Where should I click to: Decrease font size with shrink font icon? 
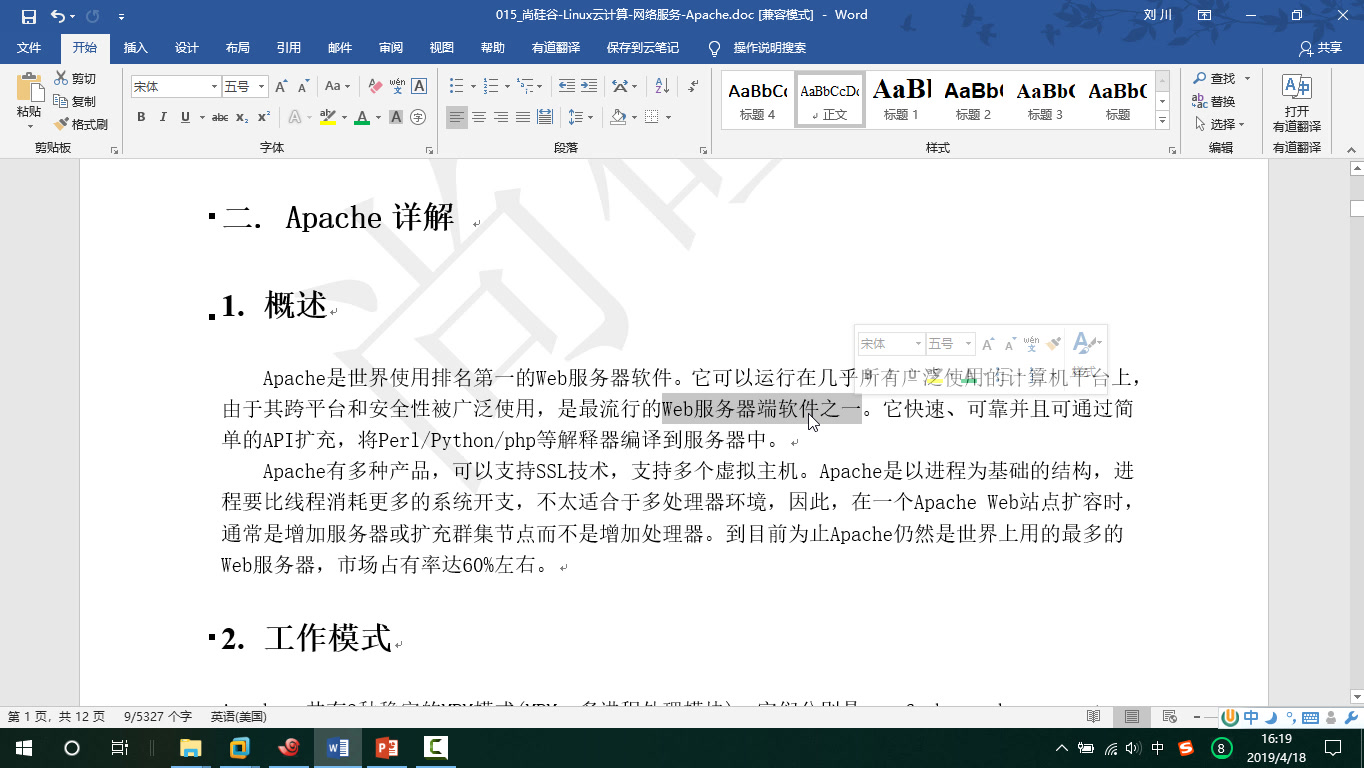303,87
